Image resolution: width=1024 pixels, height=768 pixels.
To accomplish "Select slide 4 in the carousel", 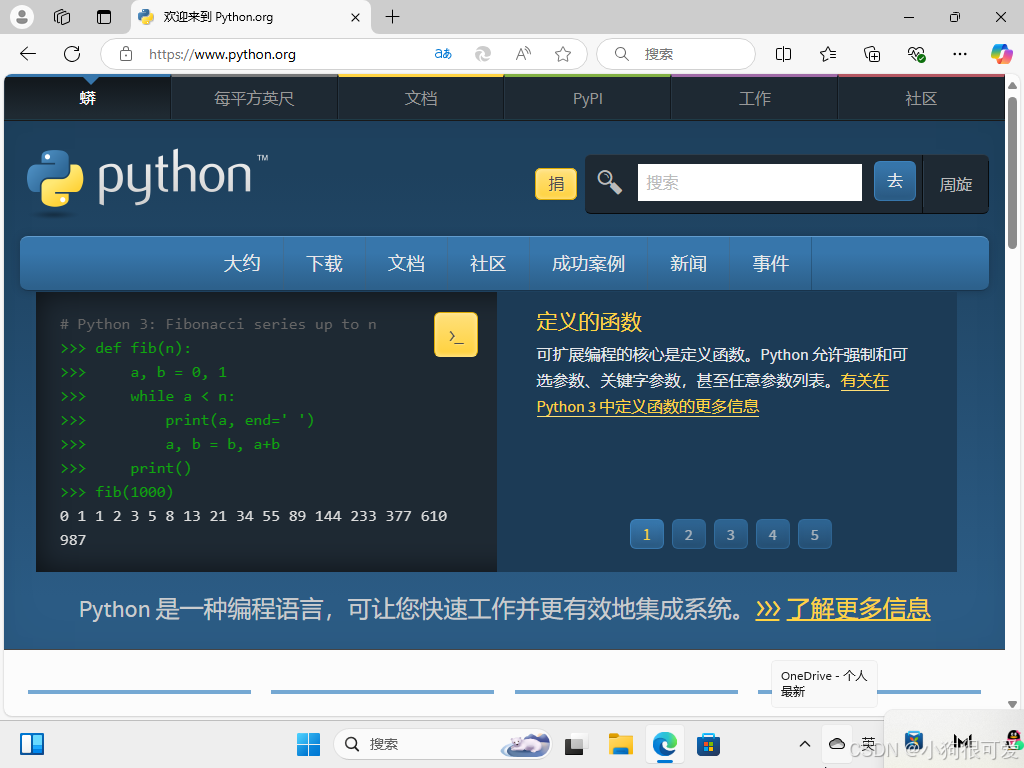I will pyautogui.click(x=773, y=535).
